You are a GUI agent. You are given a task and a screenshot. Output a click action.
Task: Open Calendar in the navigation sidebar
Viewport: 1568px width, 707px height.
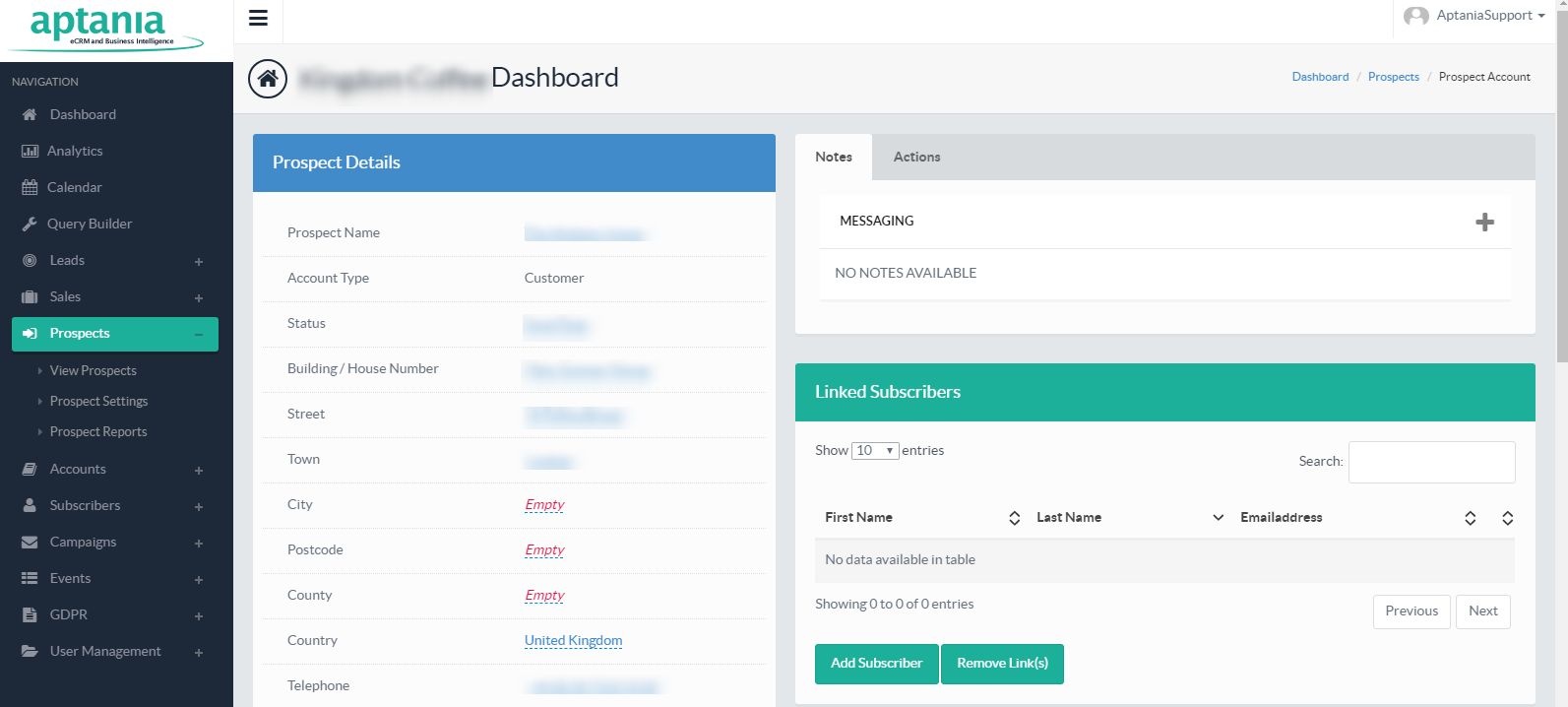74,187
